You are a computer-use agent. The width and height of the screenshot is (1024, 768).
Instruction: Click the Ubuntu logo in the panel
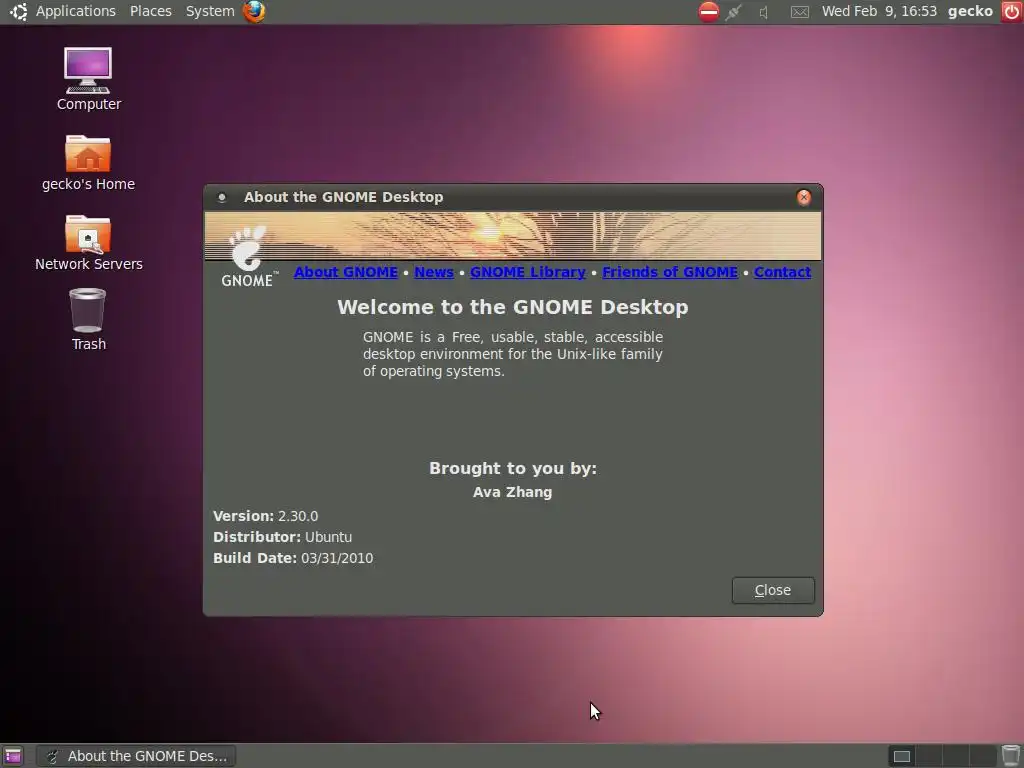(x=18, y=11)
